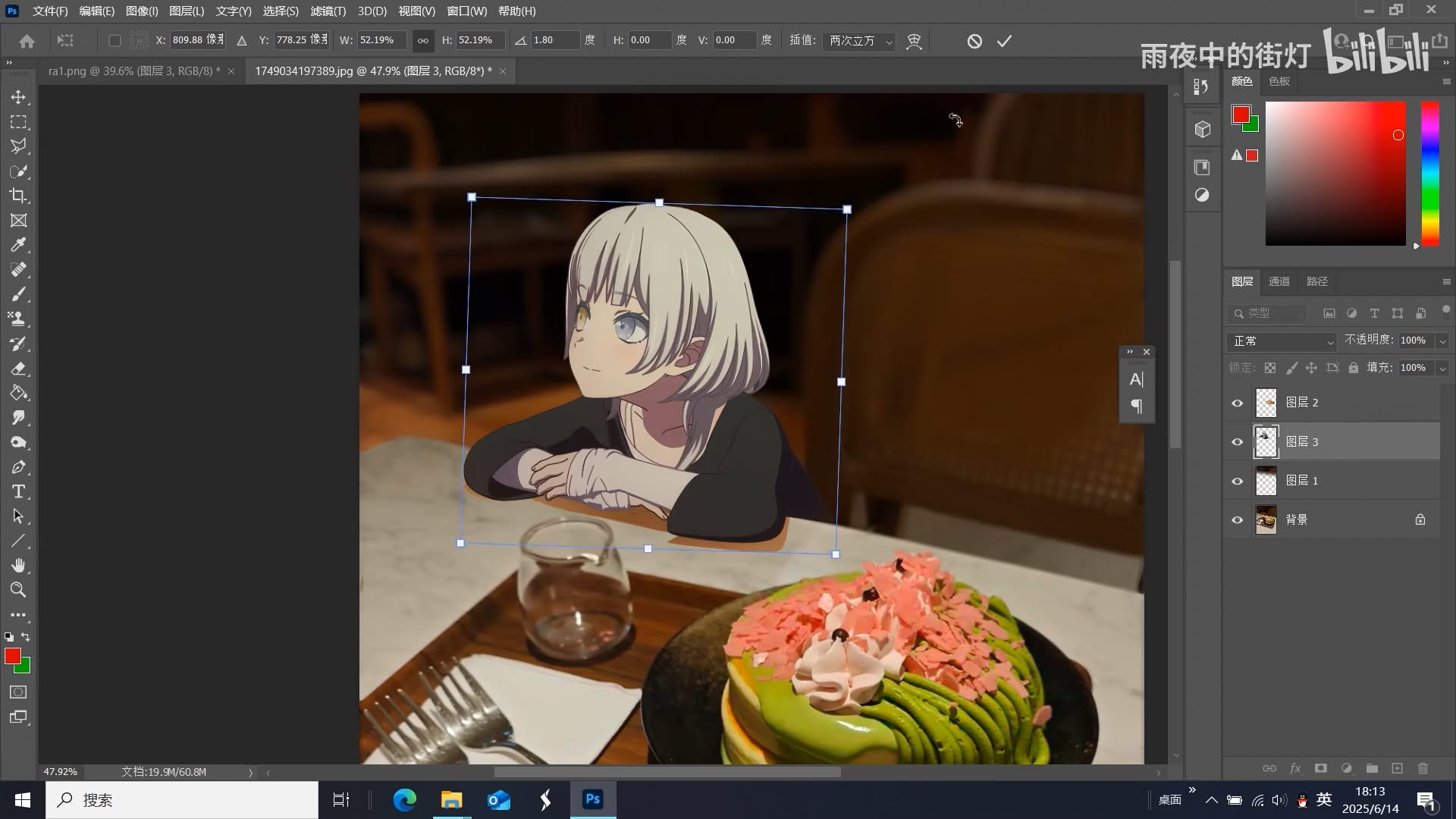This screenshot has width=1456, height=819.
Task: Expand the toolbar double-arrow
Action: (x=9, y=62)
